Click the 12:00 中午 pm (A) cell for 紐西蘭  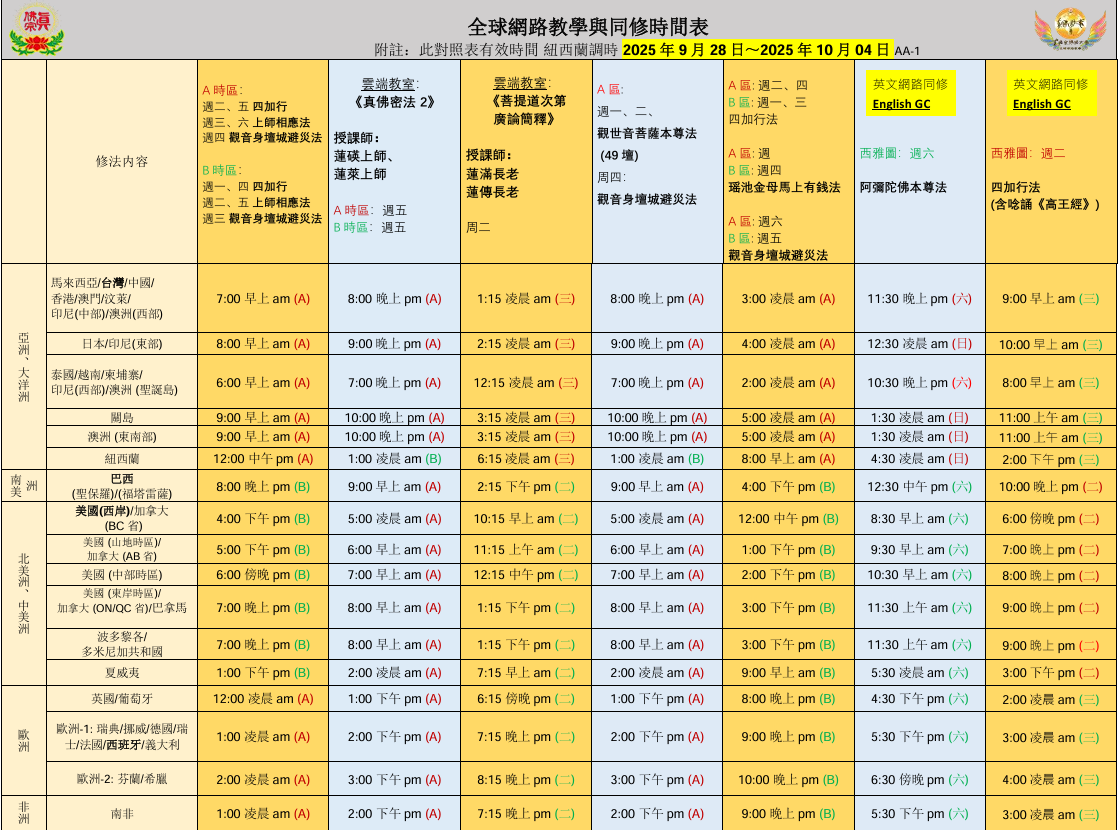tap(264, 459)
